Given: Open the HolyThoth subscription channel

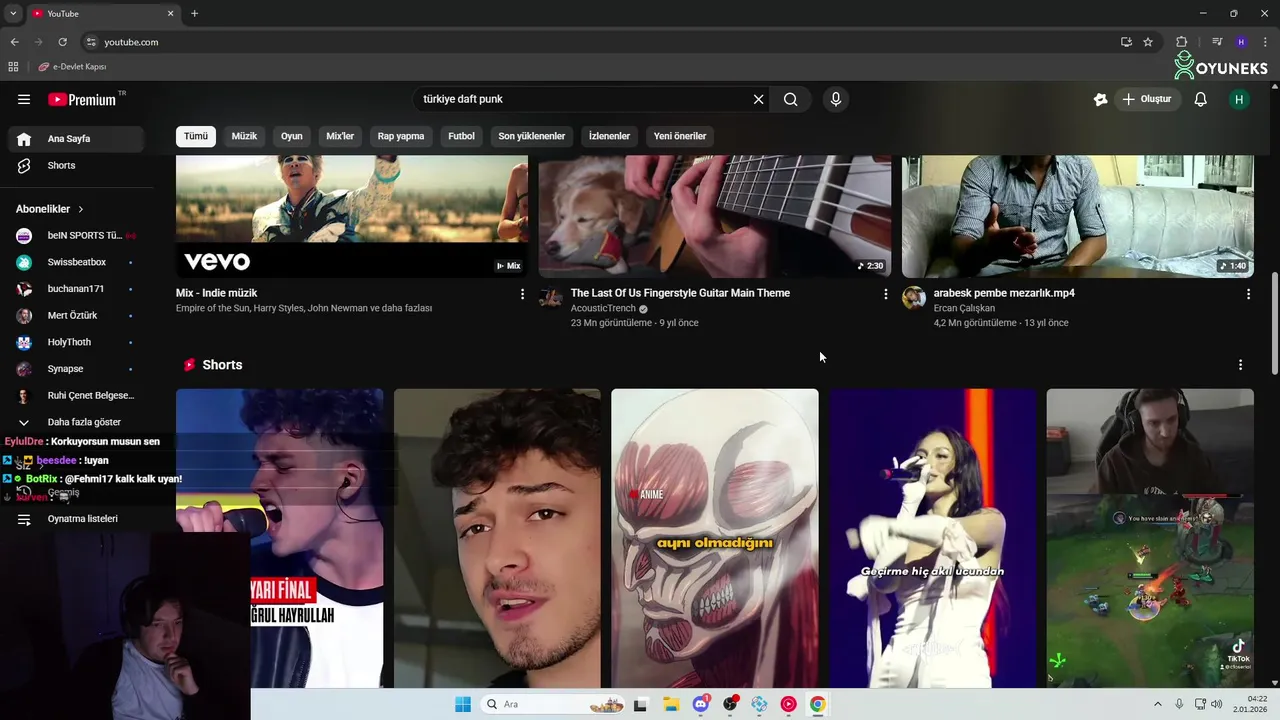Looking at the screenshot, I should coord(76,342).
